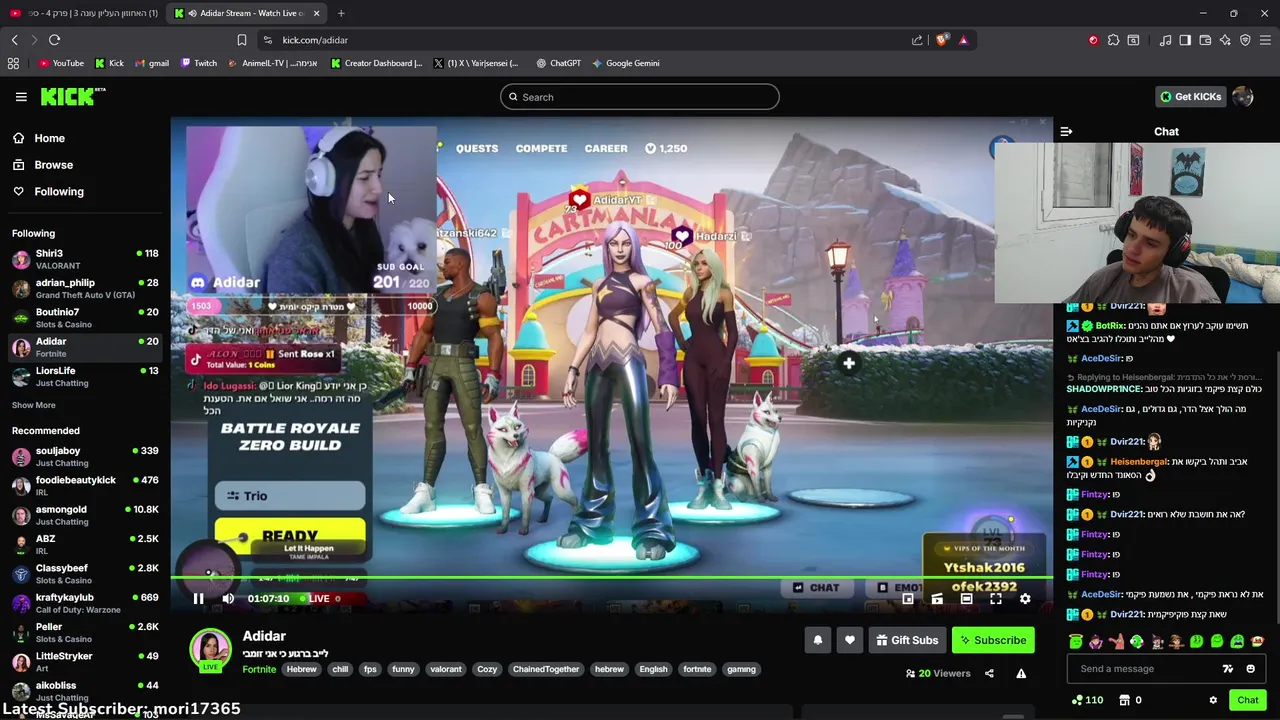Open Twitch bookmark in bookmarks bar

(199, 63)
